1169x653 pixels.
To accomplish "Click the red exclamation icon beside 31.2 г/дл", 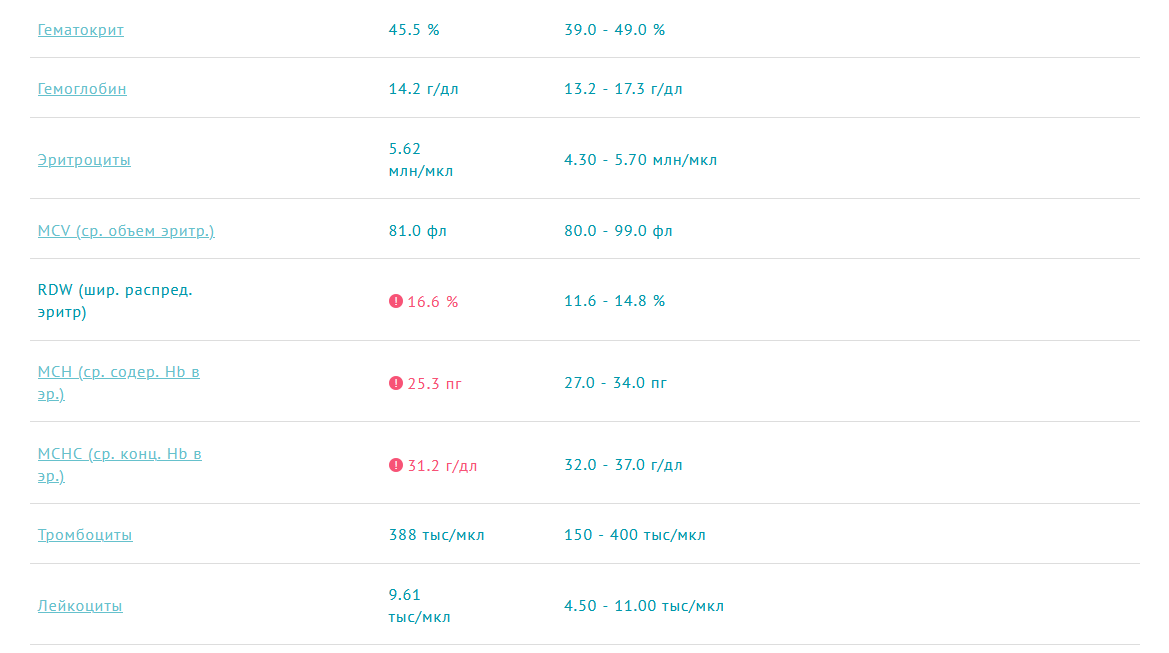I will (x=395, y=465).
